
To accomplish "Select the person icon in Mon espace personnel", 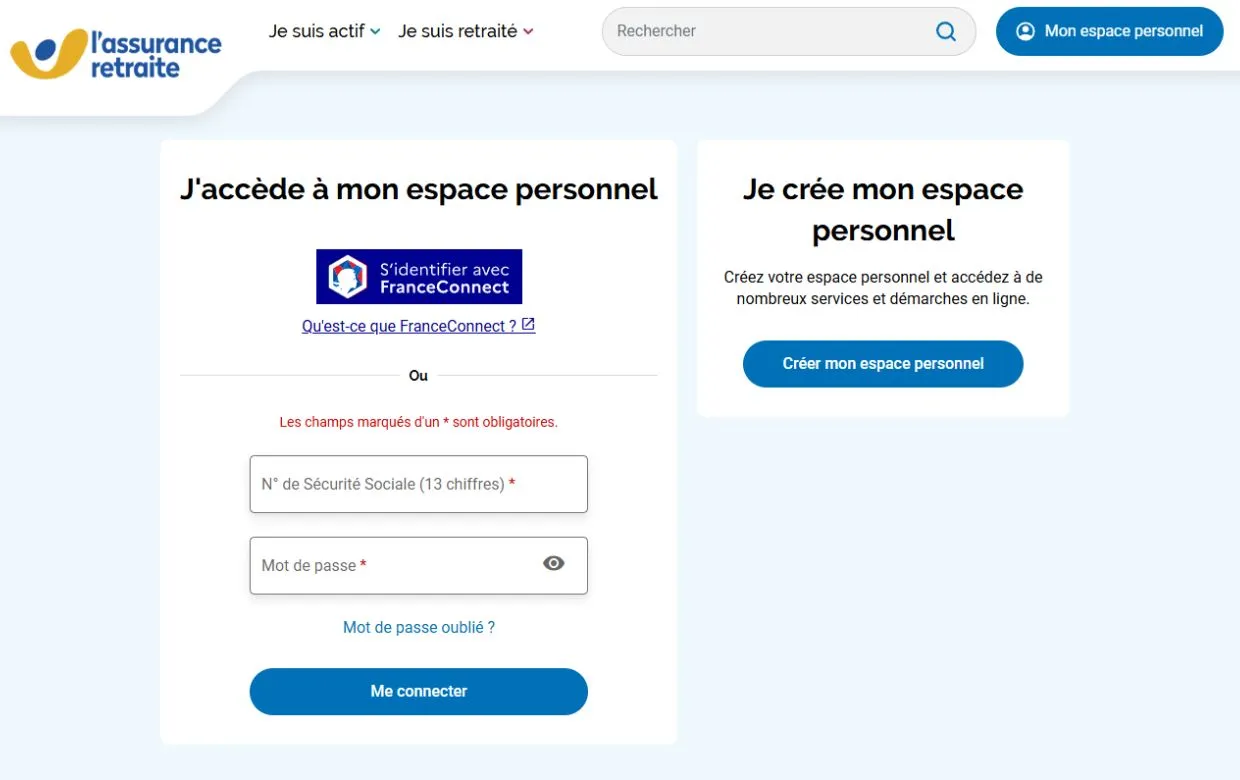I will pyautogui.click(x=1024, y=31).
